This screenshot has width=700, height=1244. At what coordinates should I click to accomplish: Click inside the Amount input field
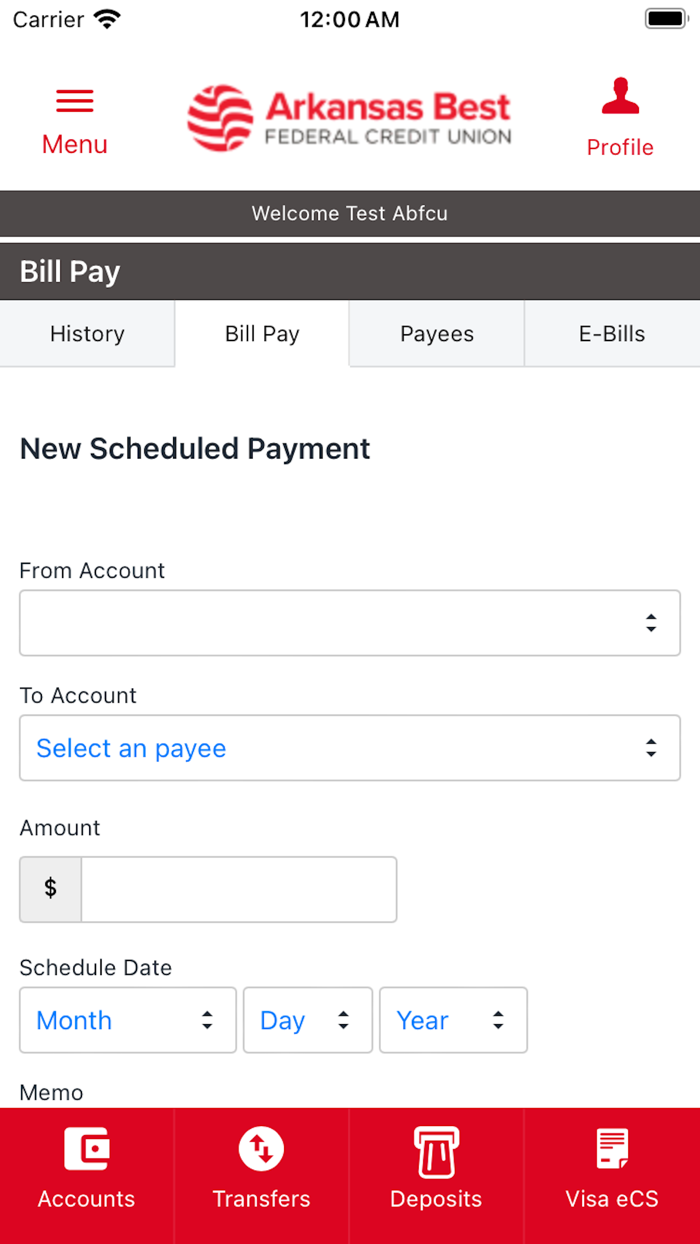tap(238, 889)
